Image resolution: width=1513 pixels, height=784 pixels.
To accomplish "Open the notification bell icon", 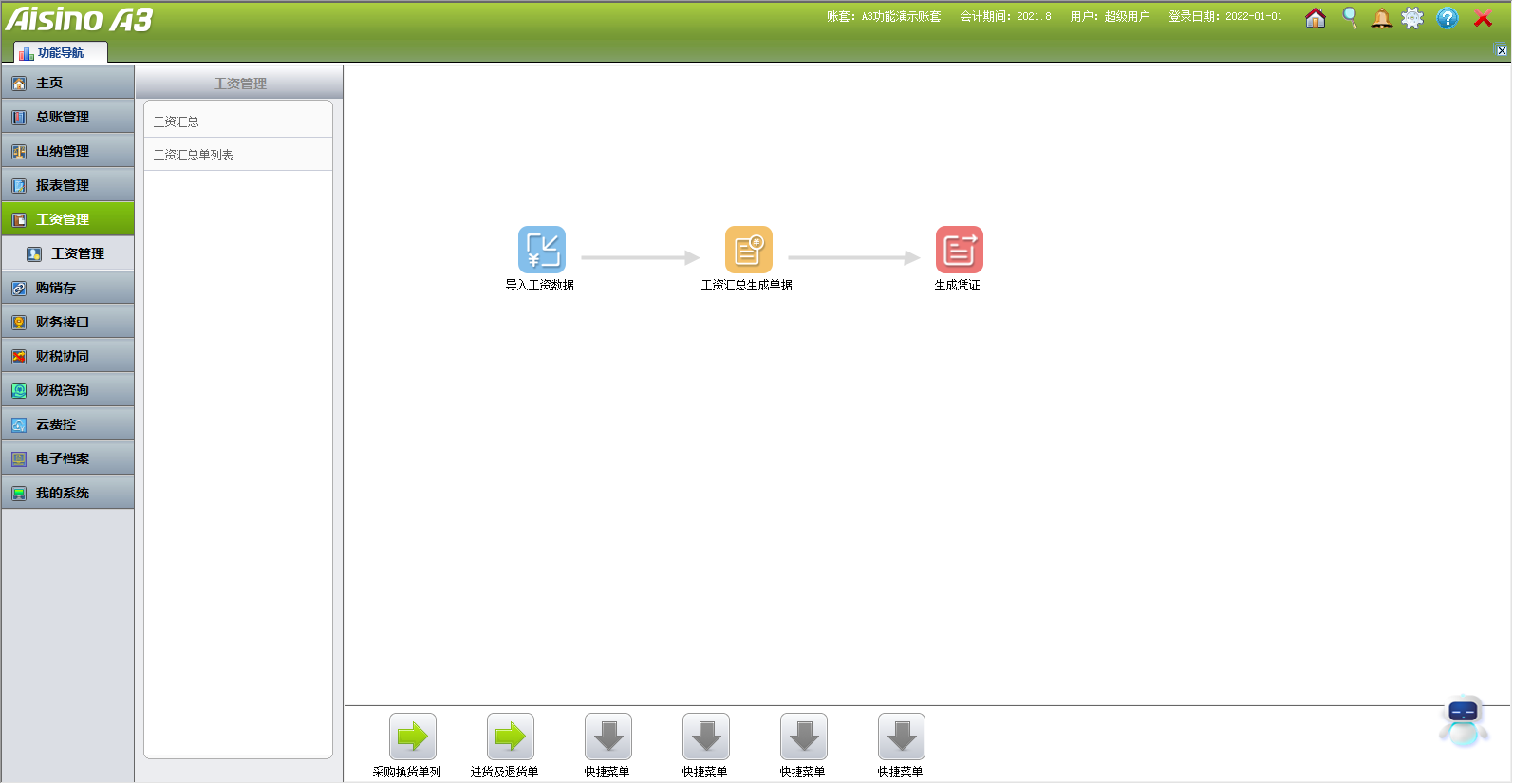I will (x=1381, y=18).
